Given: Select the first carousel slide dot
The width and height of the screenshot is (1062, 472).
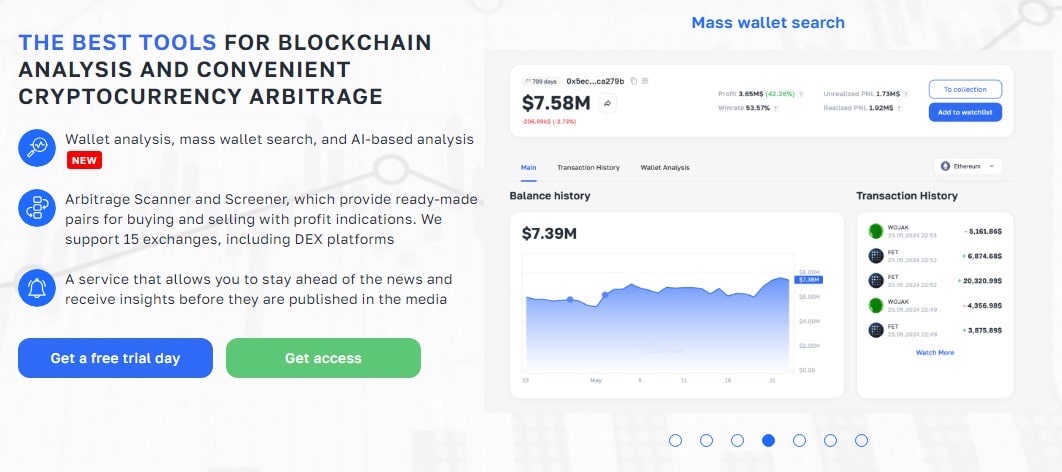Looking at the screenshot, I should [x=675, y=440].
